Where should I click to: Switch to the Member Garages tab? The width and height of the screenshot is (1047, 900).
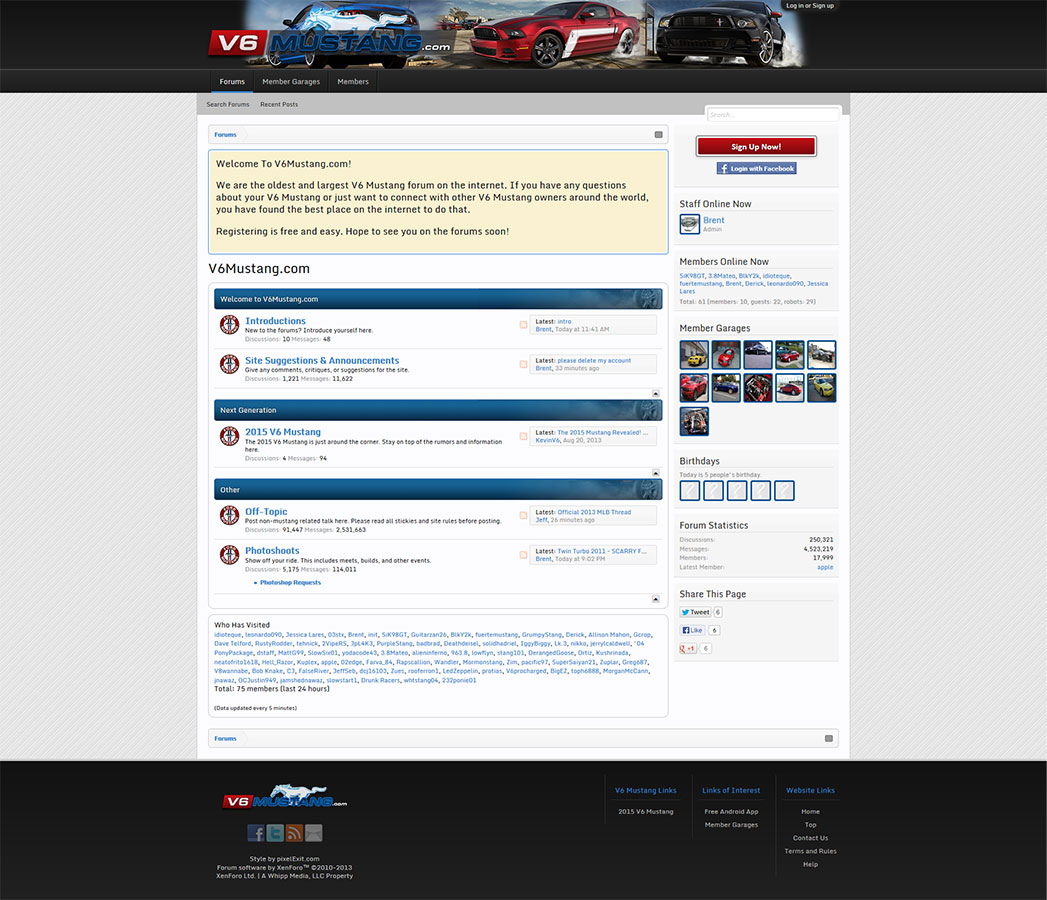click(x=291, y=81)
